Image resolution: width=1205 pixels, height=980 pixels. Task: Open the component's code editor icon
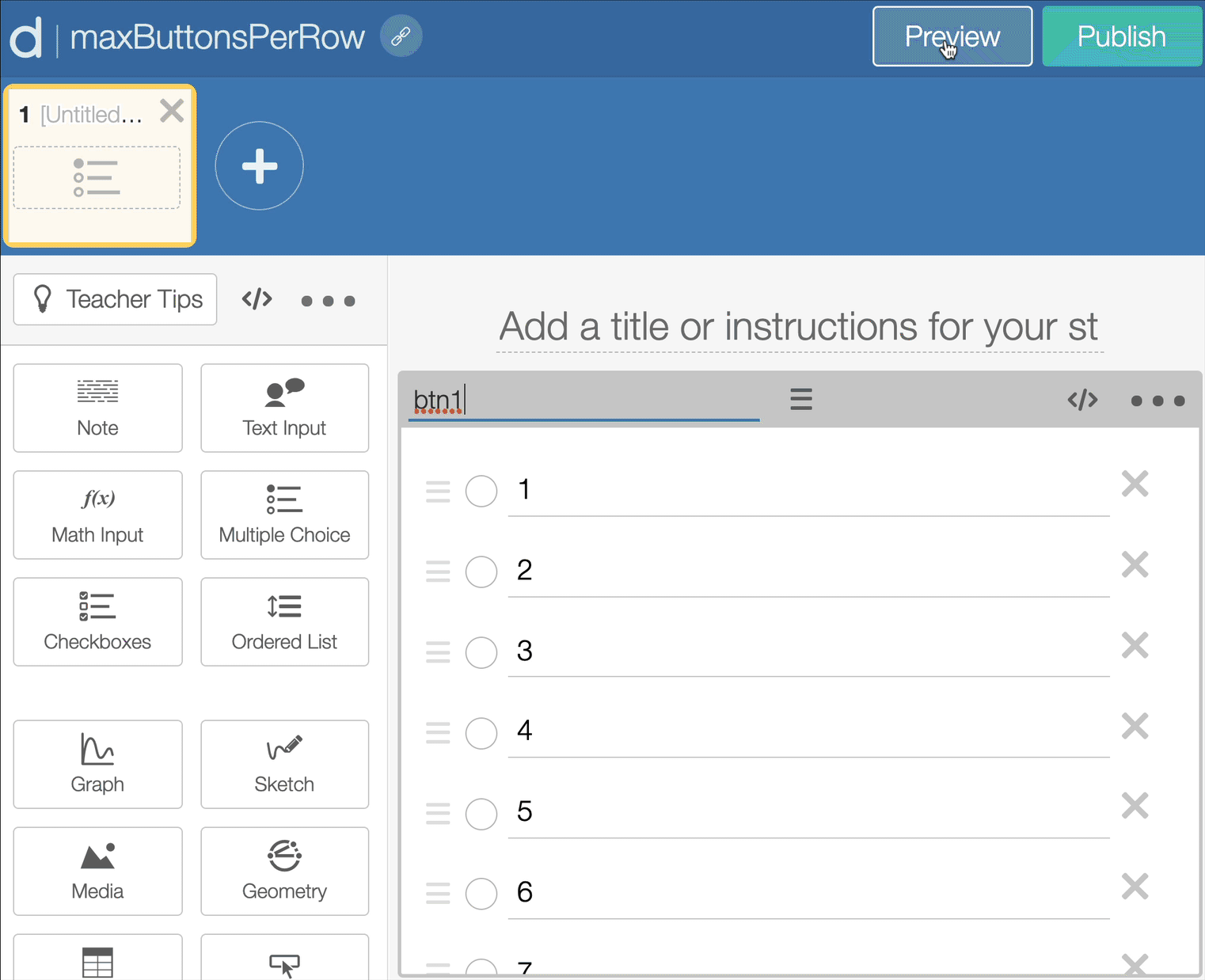(x=1081, y=400)
